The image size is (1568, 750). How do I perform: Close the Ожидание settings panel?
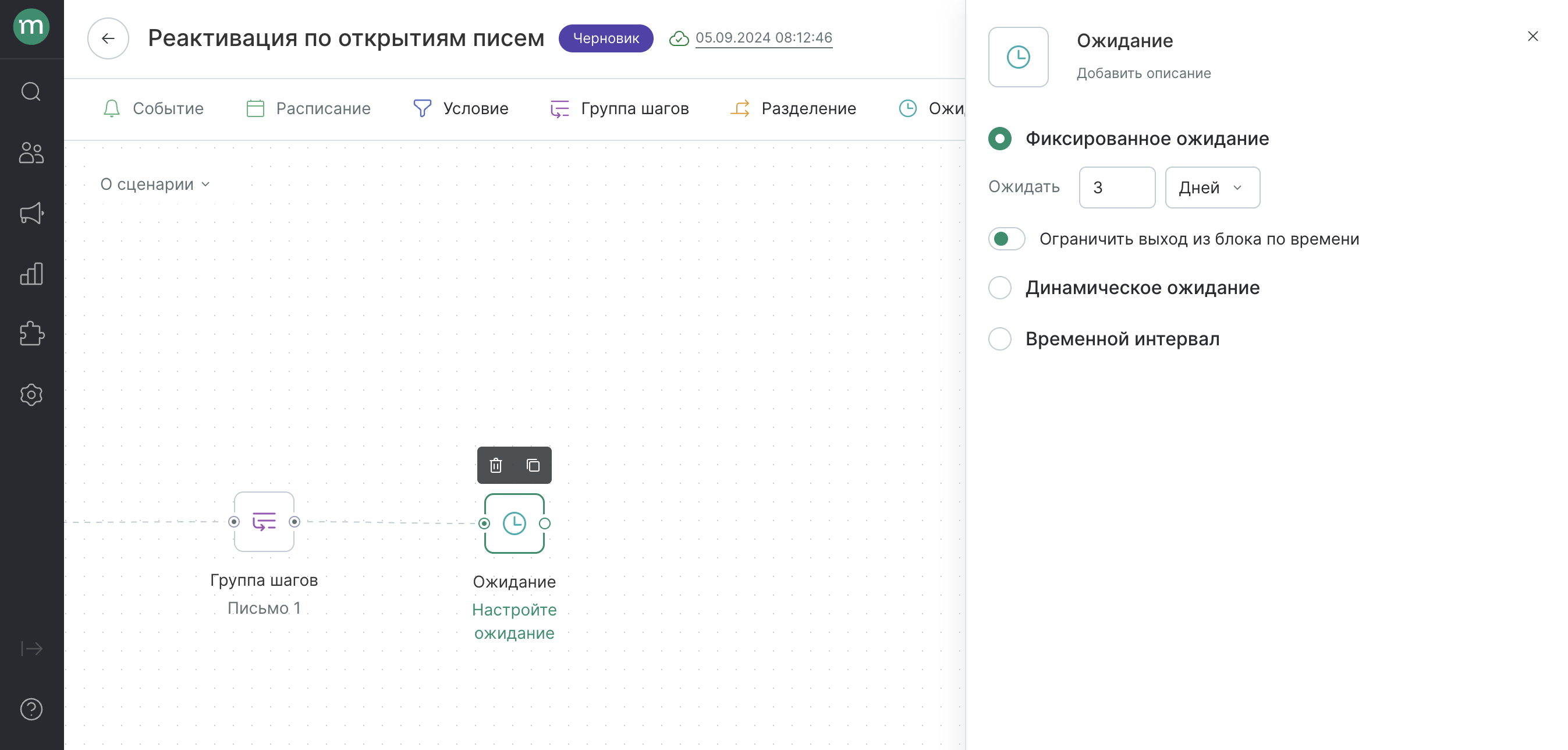point(1532,37)
